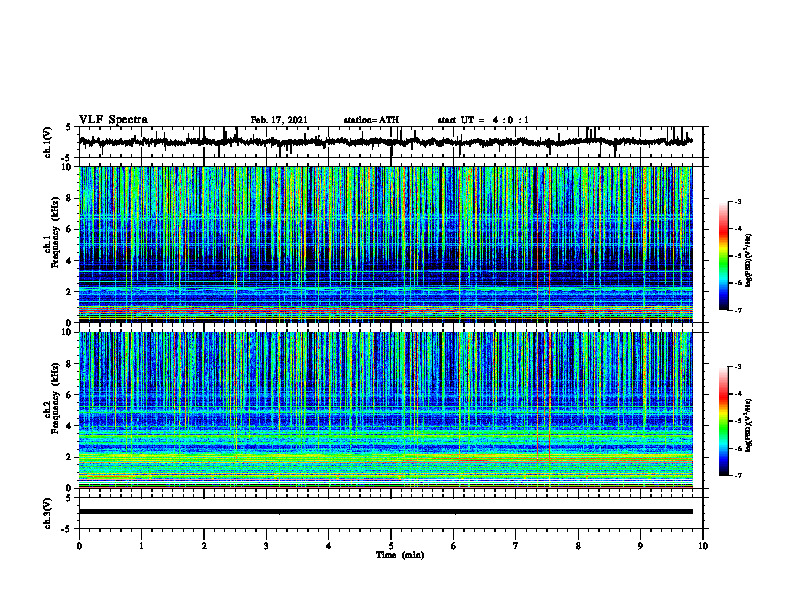Click the "start UT = 4 : 0 : 1" text
Viewport: 792px width, 612px height.
tap(483, 120)
